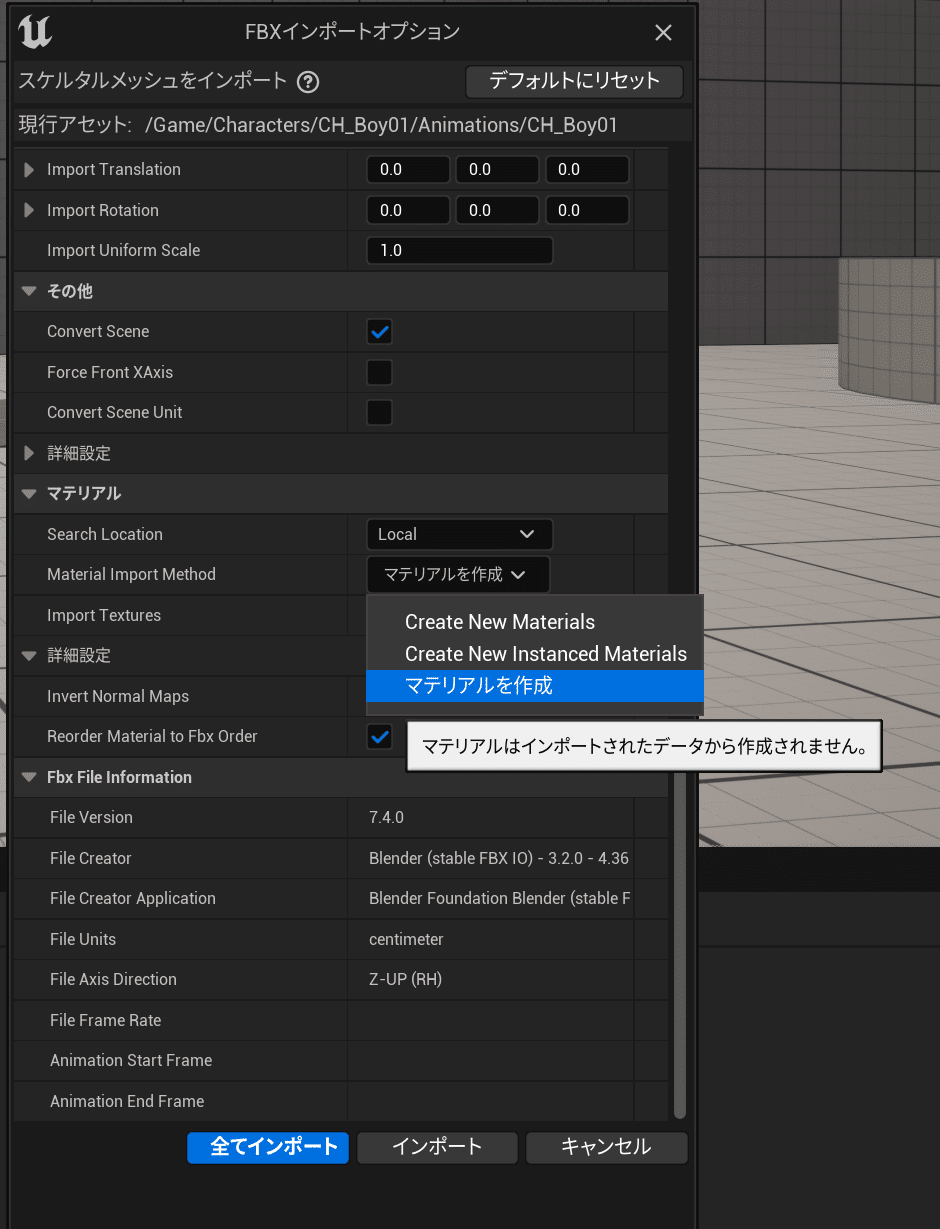Viewport: 940px width, 1229px height.
Task: Select Create New Instanced Materials option
Action: [x=546, y=652]
